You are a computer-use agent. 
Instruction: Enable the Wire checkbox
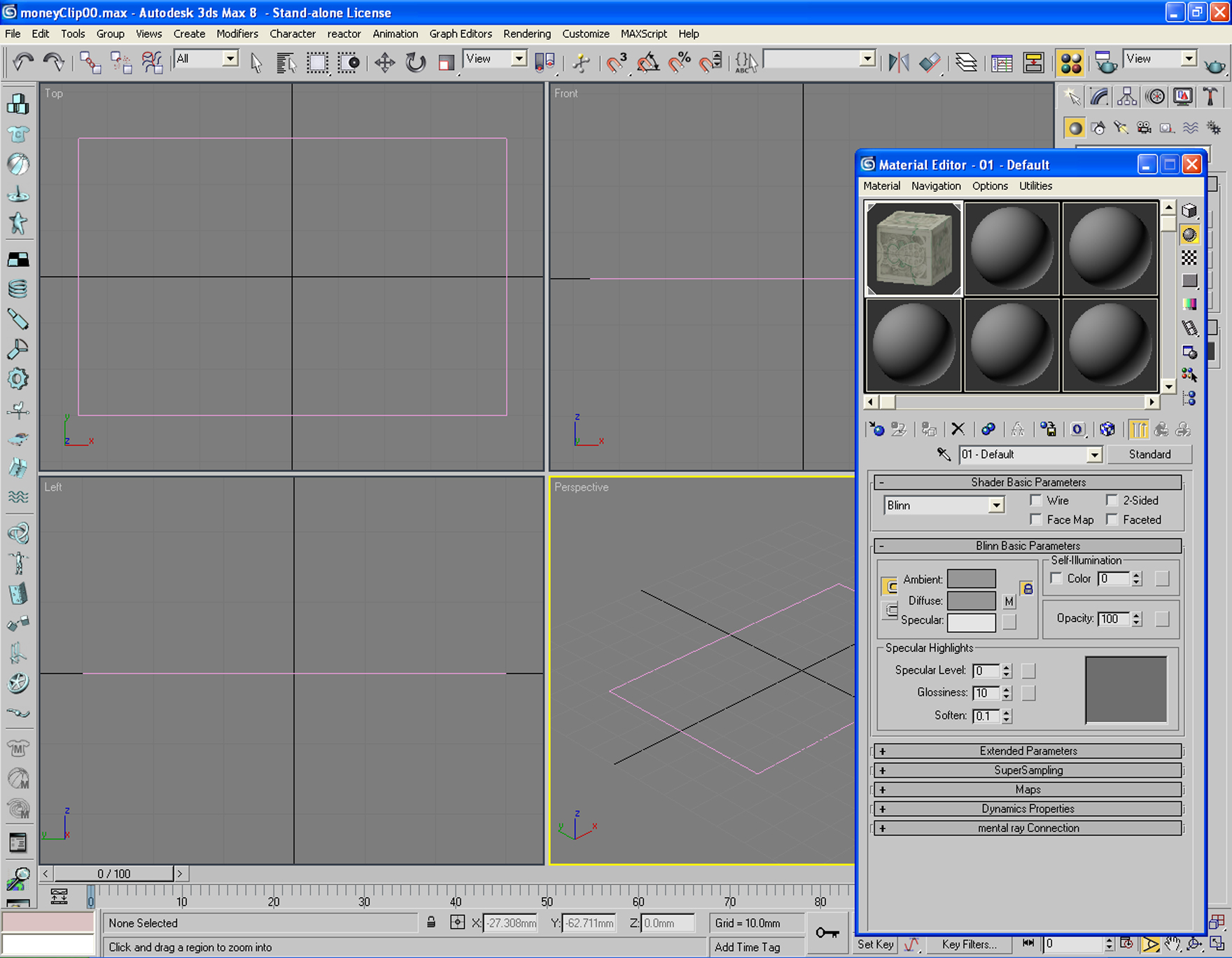(1036, 500)
